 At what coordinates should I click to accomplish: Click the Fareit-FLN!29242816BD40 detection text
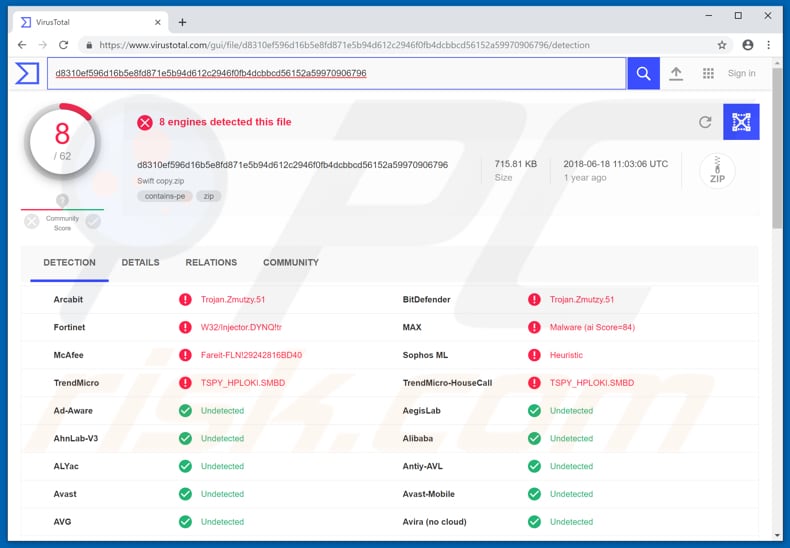pyautogui.click(x=251, y=355)
